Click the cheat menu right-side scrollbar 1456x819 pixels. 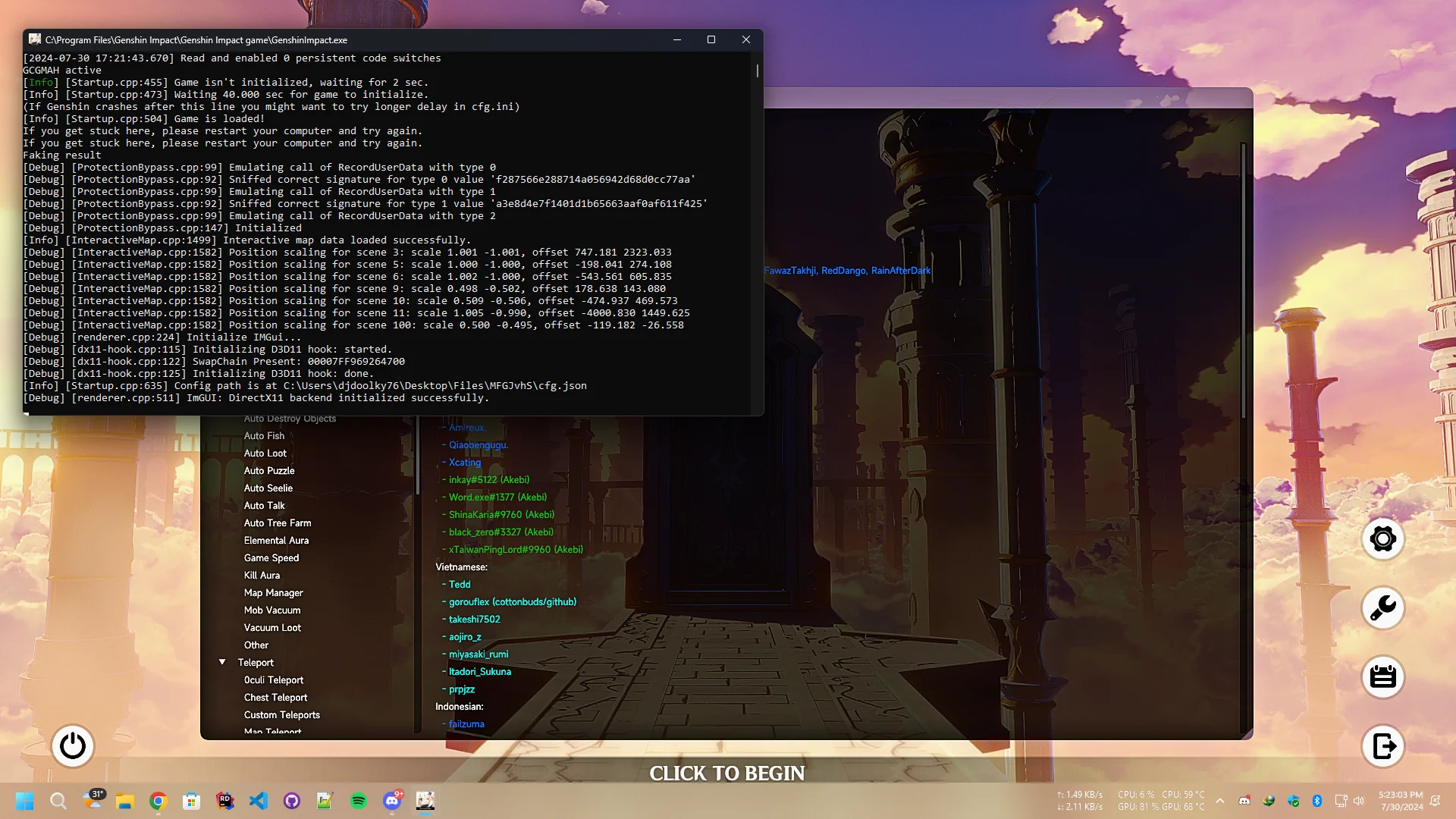click(1244, 281)
